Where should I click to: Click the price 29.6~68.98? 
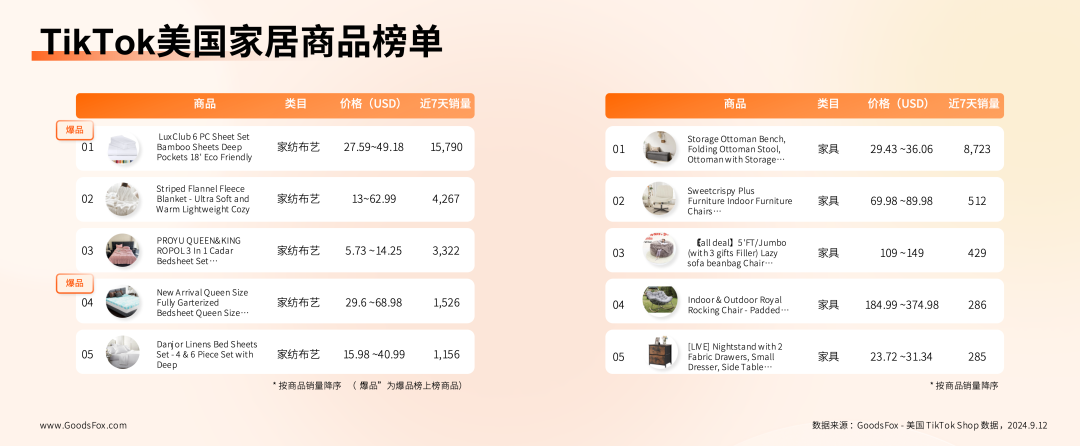[373, 302]
